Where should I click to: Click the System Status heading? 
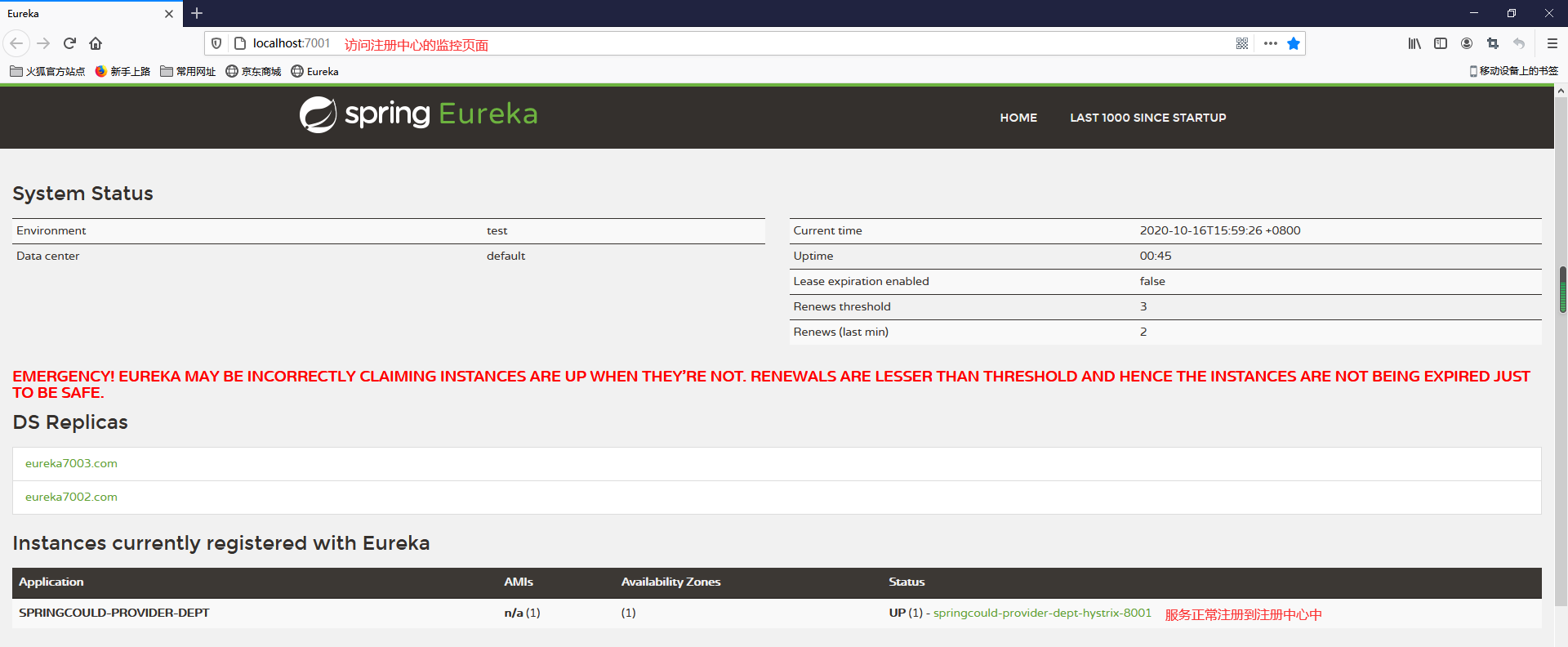[x=82, y=194]
